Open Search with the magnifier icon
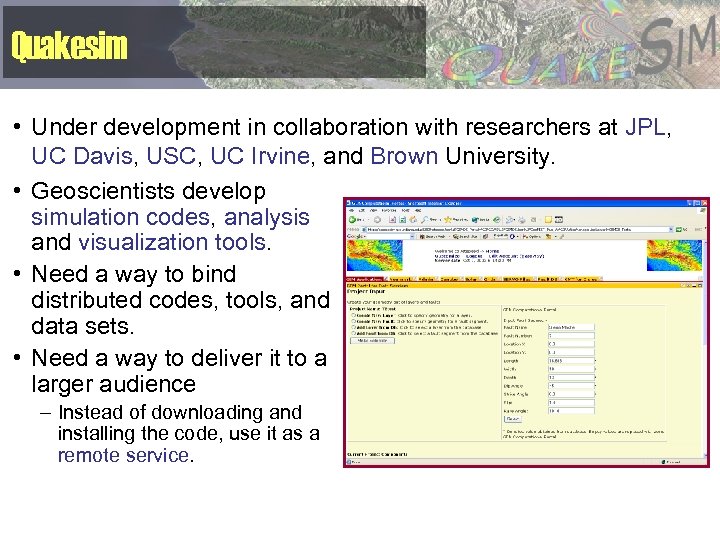This screenshot has height=540, width=720. pyautogui.click(x=425, y=219)
